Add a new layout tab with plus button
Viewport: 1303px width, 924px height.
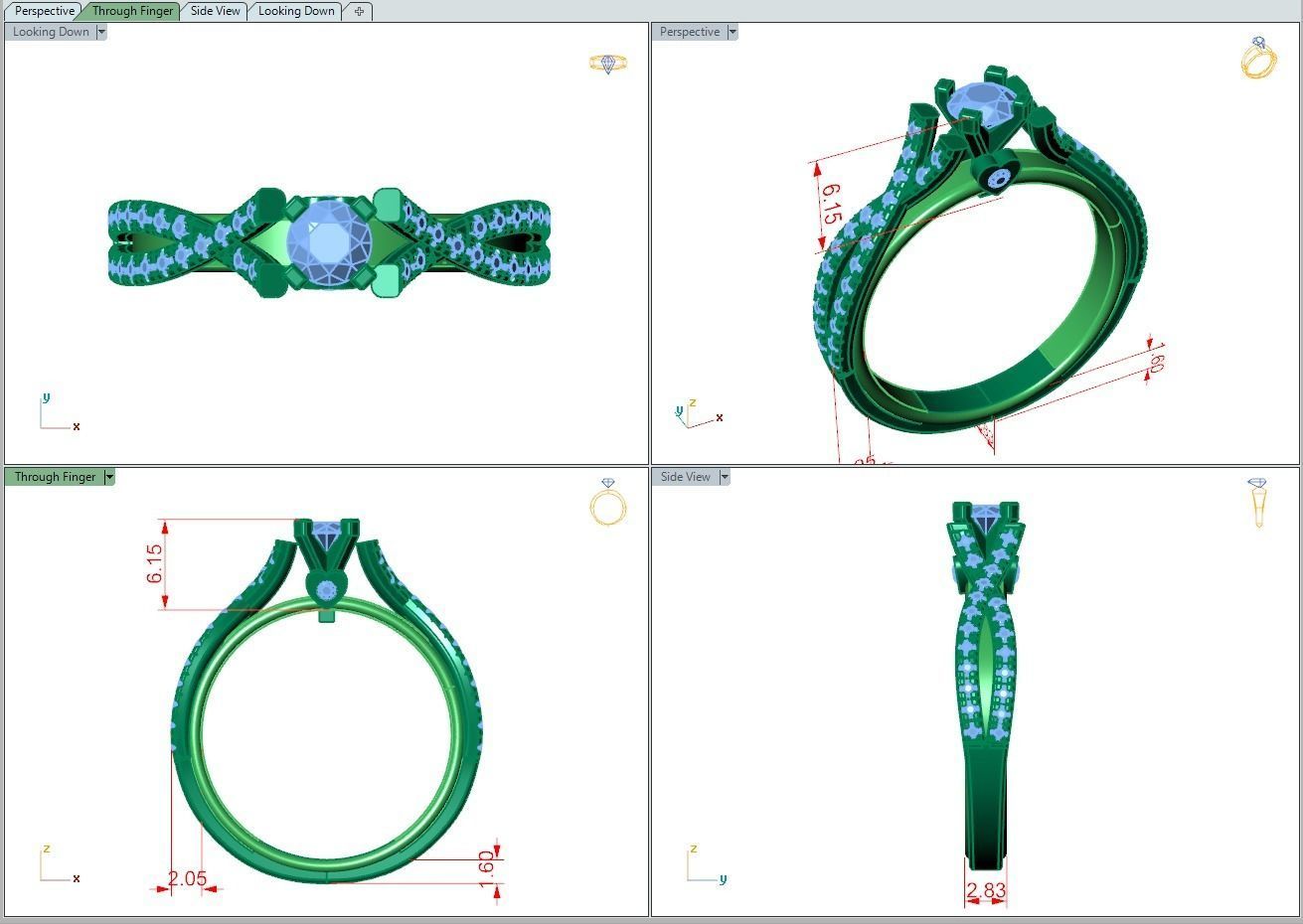click(x=359, y=11)
